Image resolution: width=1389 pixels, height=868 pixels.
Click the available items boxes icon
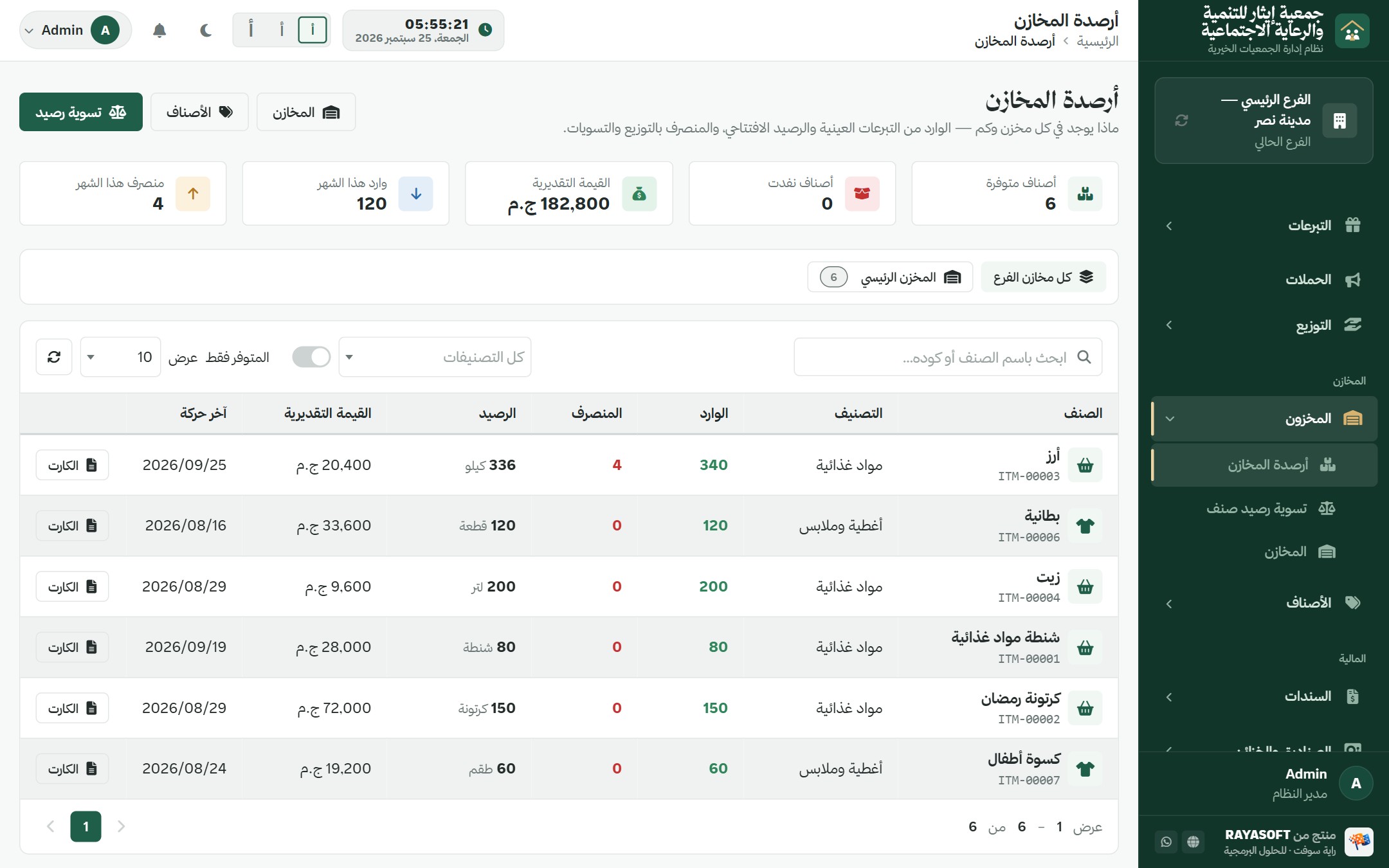coord(1085,194)
